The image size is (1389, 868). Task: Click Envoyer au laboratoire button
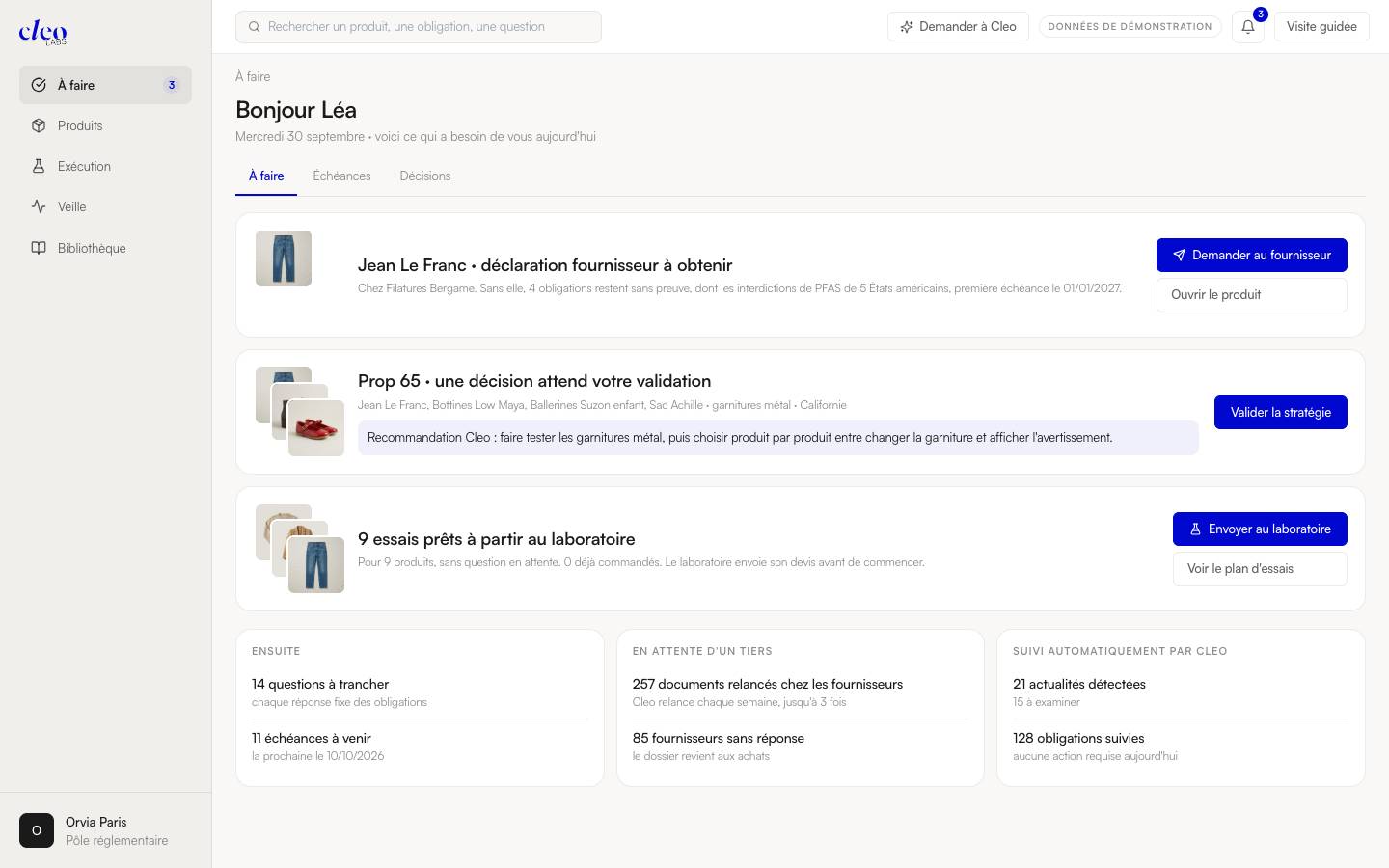click(x=1260, y=529)
